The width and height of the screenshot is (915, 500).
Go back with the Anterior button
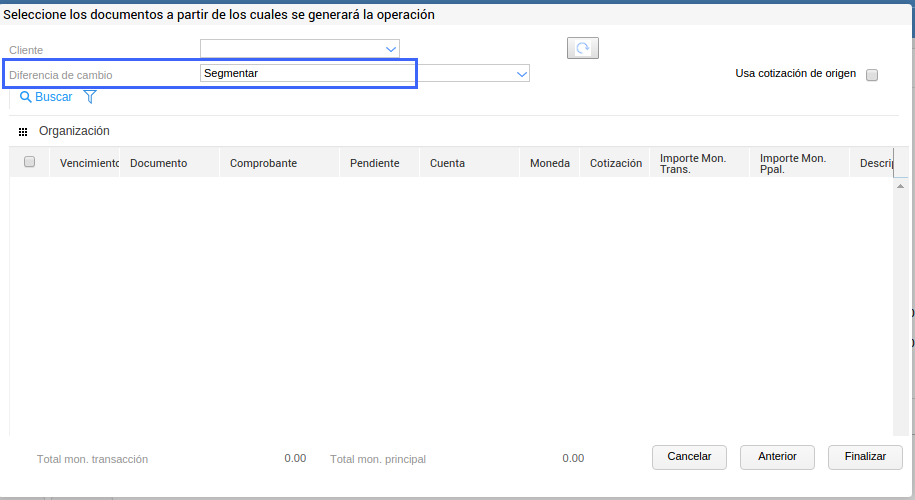777,457
